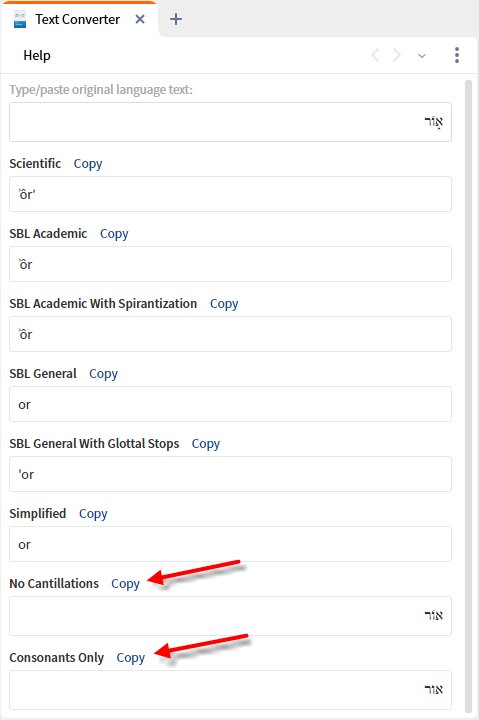
Task: Open the Help menu
Action: click(x=37, y=56)
